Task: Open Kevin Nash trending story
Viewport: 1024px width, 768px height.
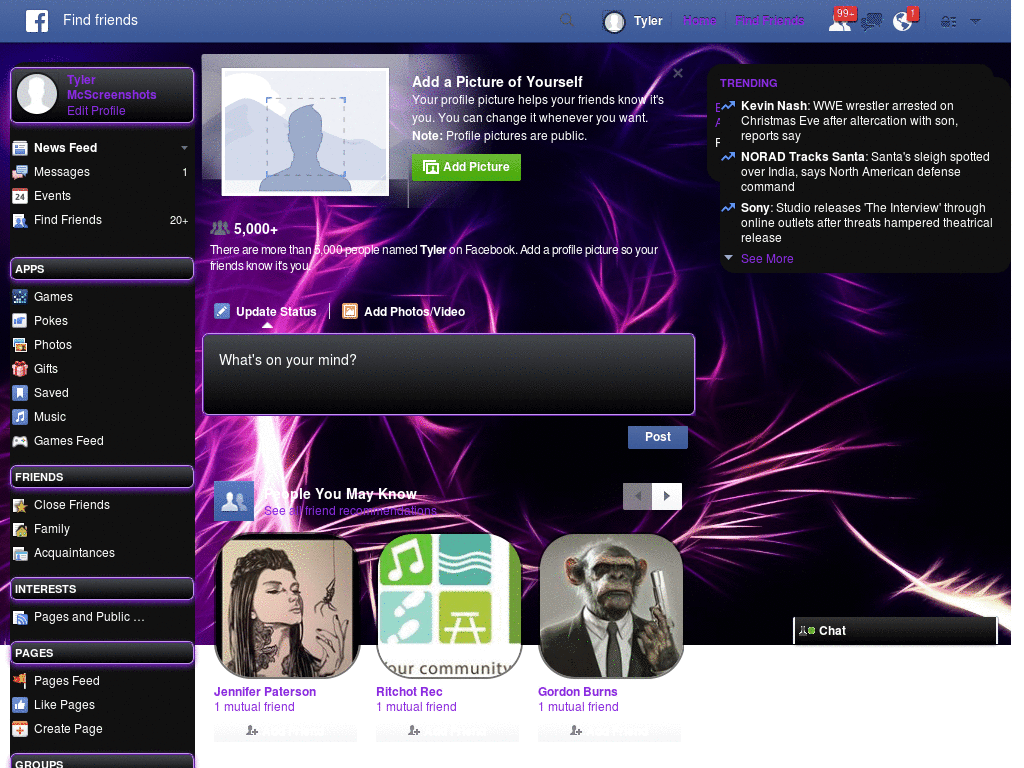Action: [x=849, y=121]
